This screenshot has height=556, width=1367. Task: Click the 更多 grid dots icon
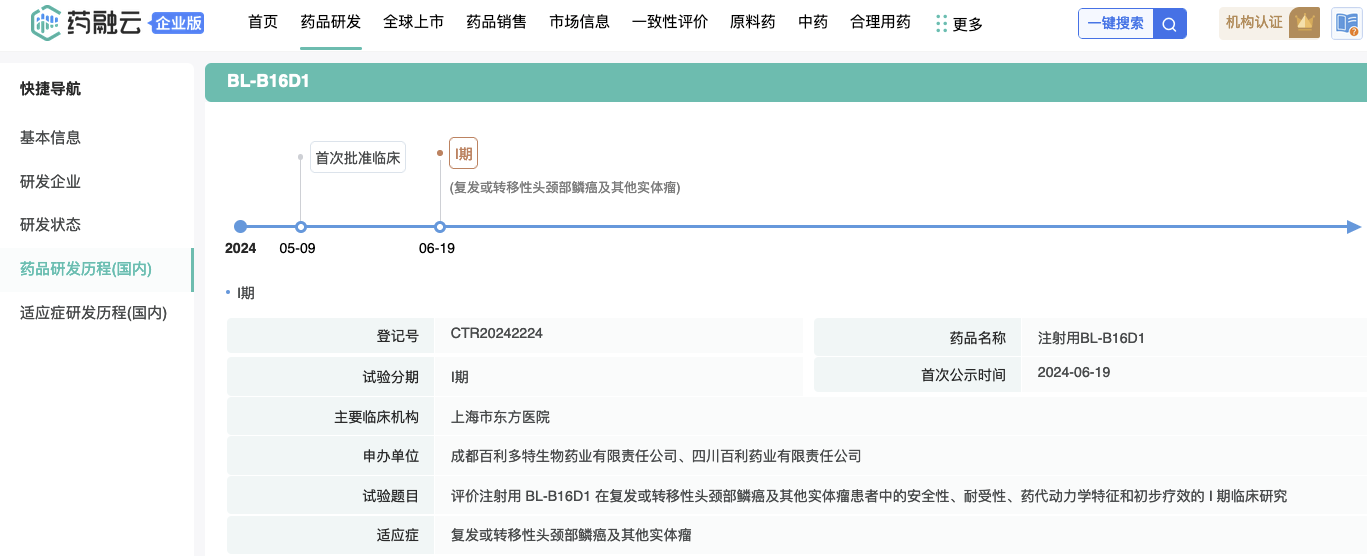pos(941,23)
